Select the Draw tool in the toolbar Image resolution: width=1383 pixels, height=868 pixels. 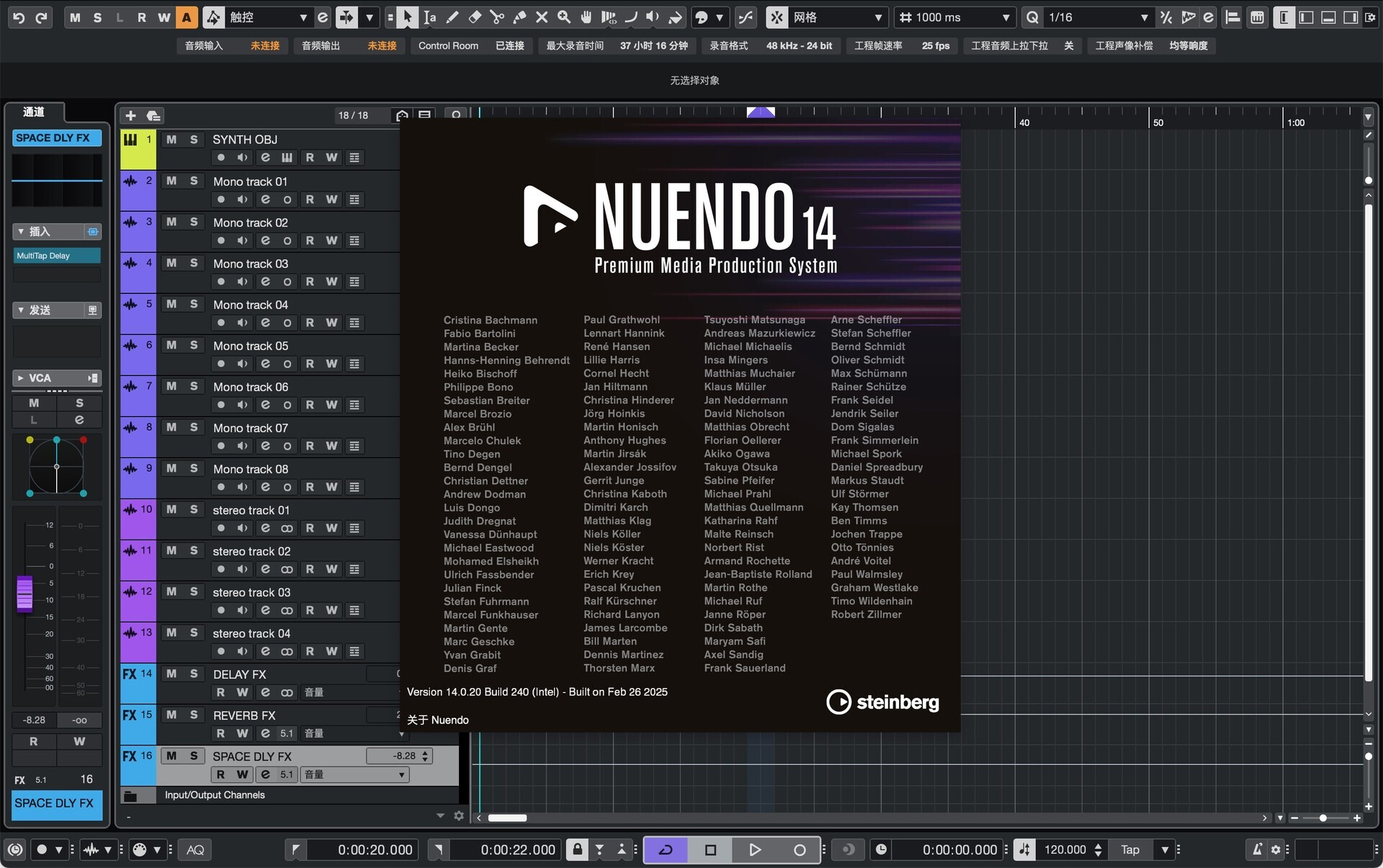point(453,17)
